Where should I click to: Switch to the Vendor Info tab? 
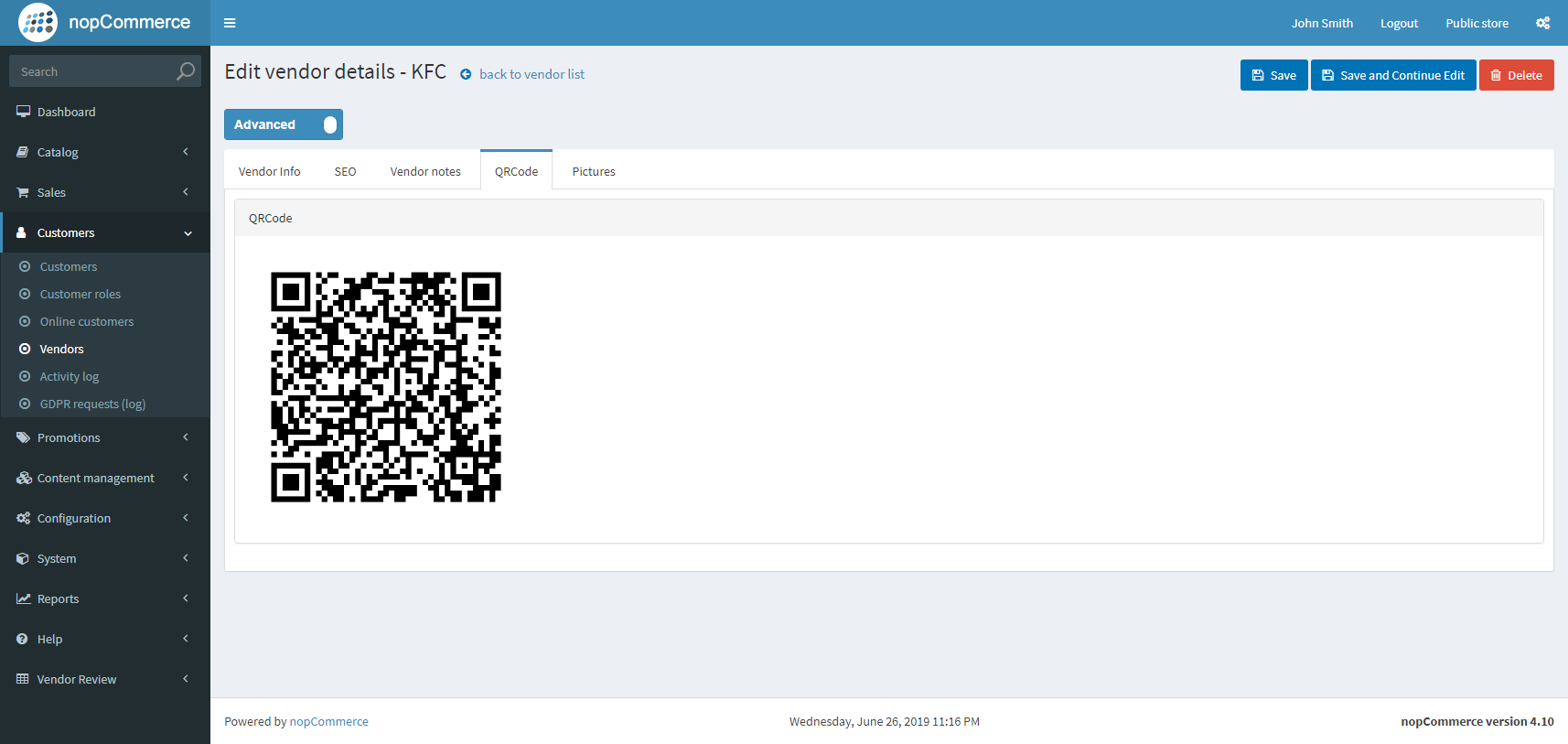click(270, 171)
